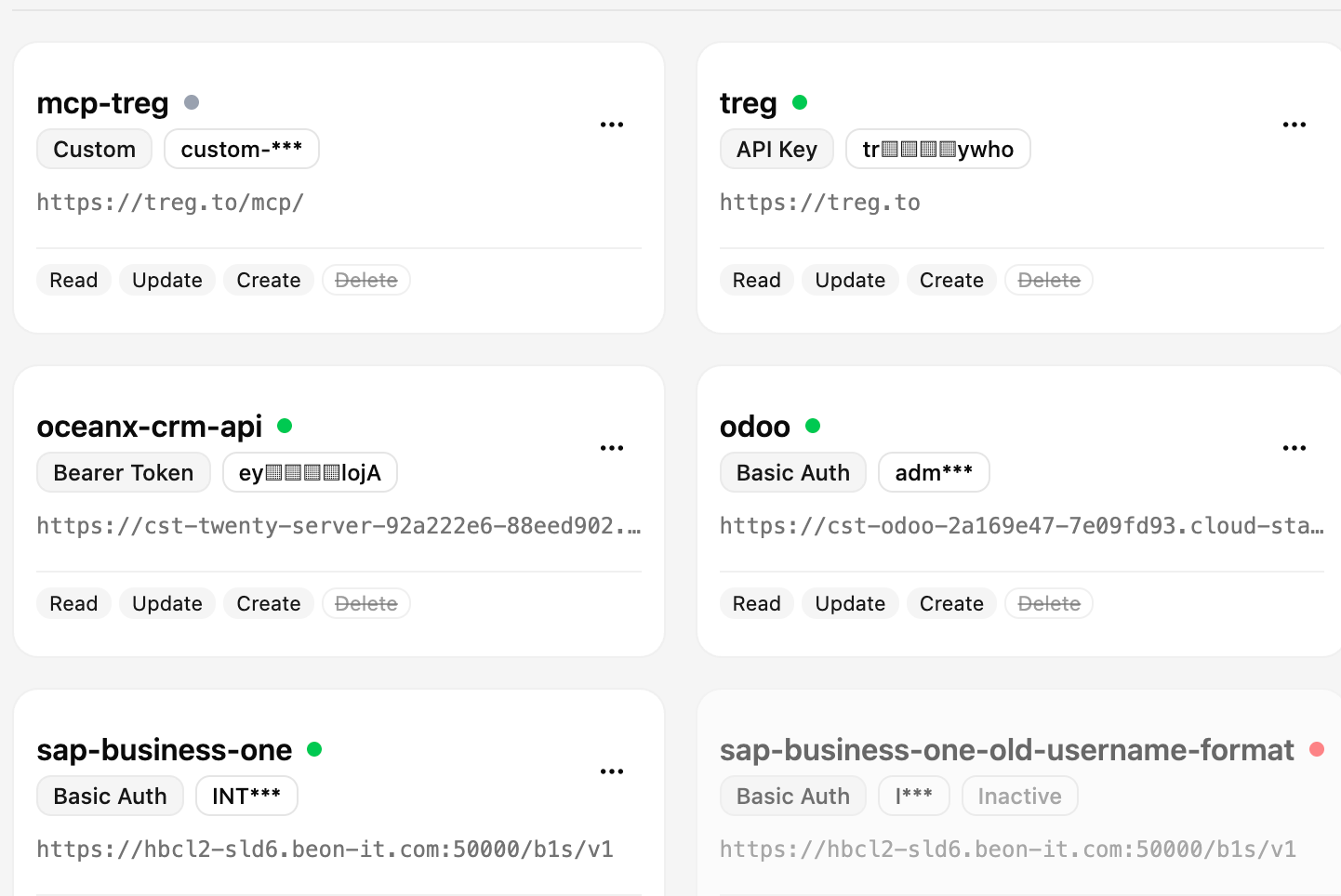1341x896 pixels.
Task: Click the red status dot beside sap-business-one-old-username-format
Action: point(1317,749)
